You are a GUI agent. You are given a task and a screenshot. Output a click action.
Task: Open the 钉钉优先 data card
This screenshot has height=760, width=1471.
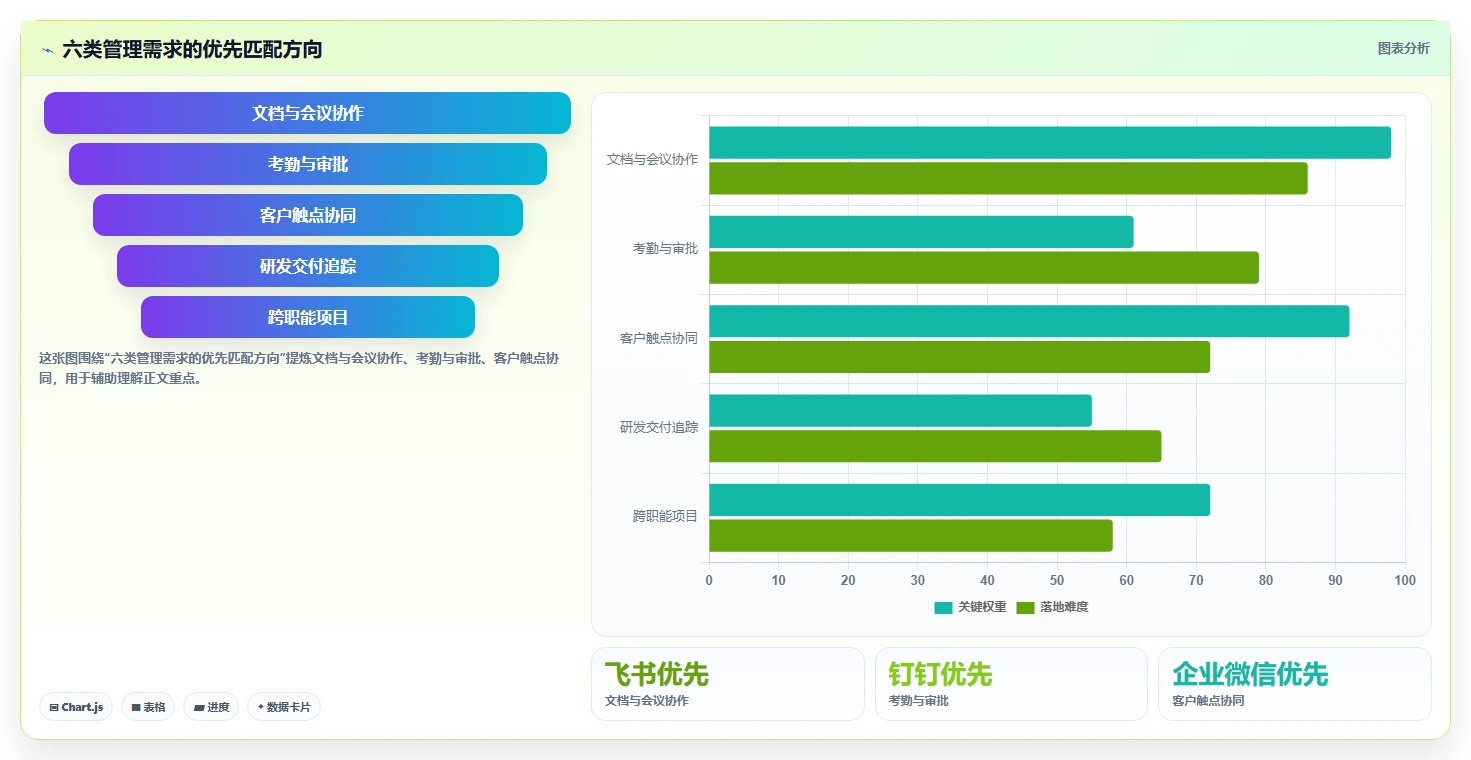1011,684
